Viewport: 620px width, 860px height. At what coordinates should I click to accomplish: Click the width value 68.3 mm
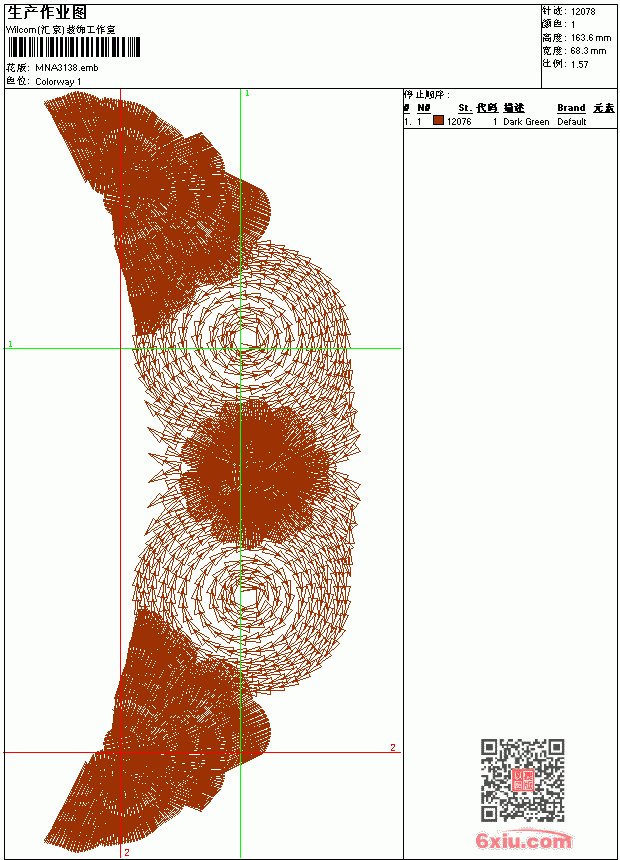coord(588,51)
